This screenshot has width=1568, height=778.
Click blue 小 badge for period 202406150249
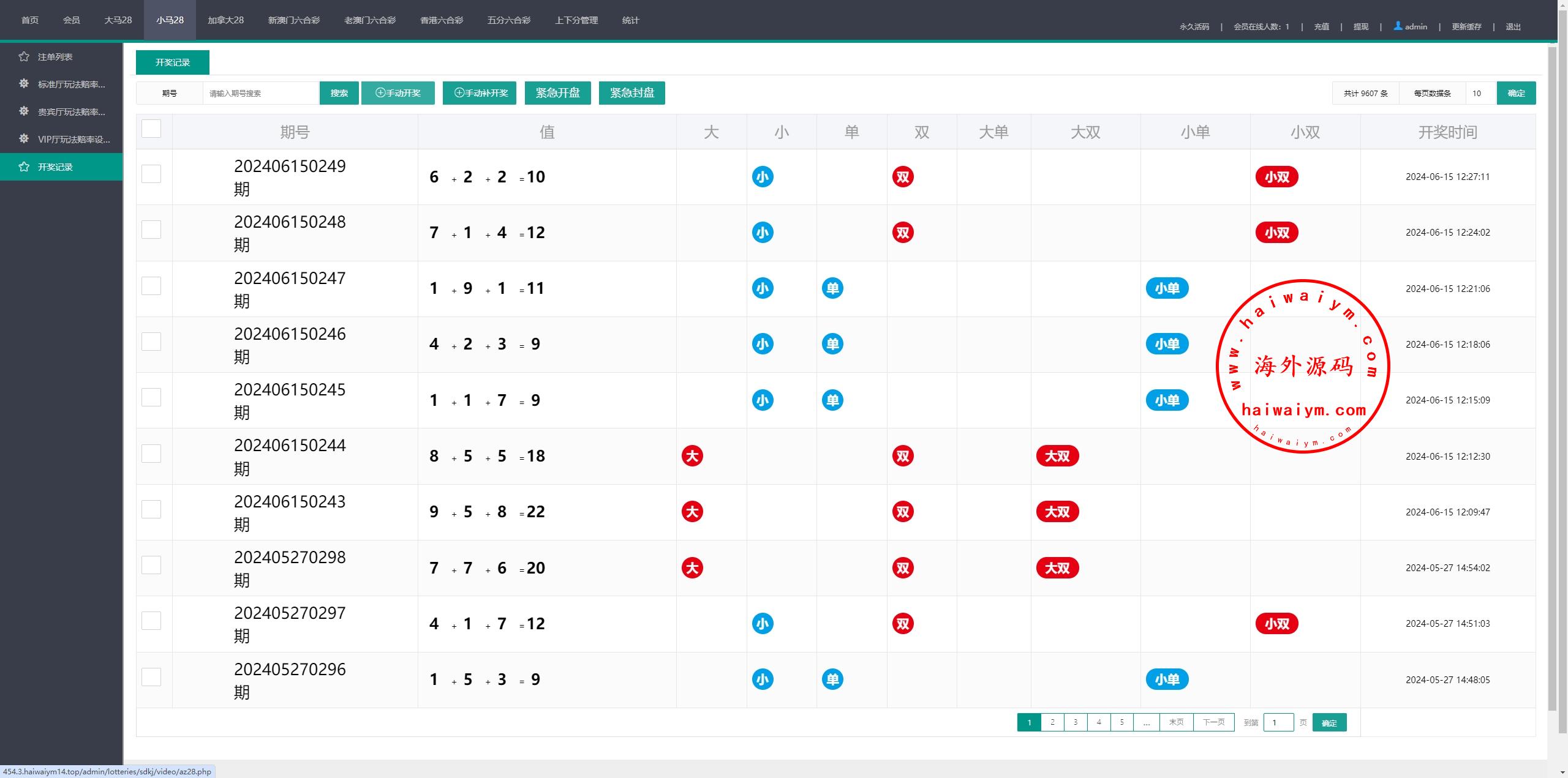pyautogui.click(x=763, y=177)
